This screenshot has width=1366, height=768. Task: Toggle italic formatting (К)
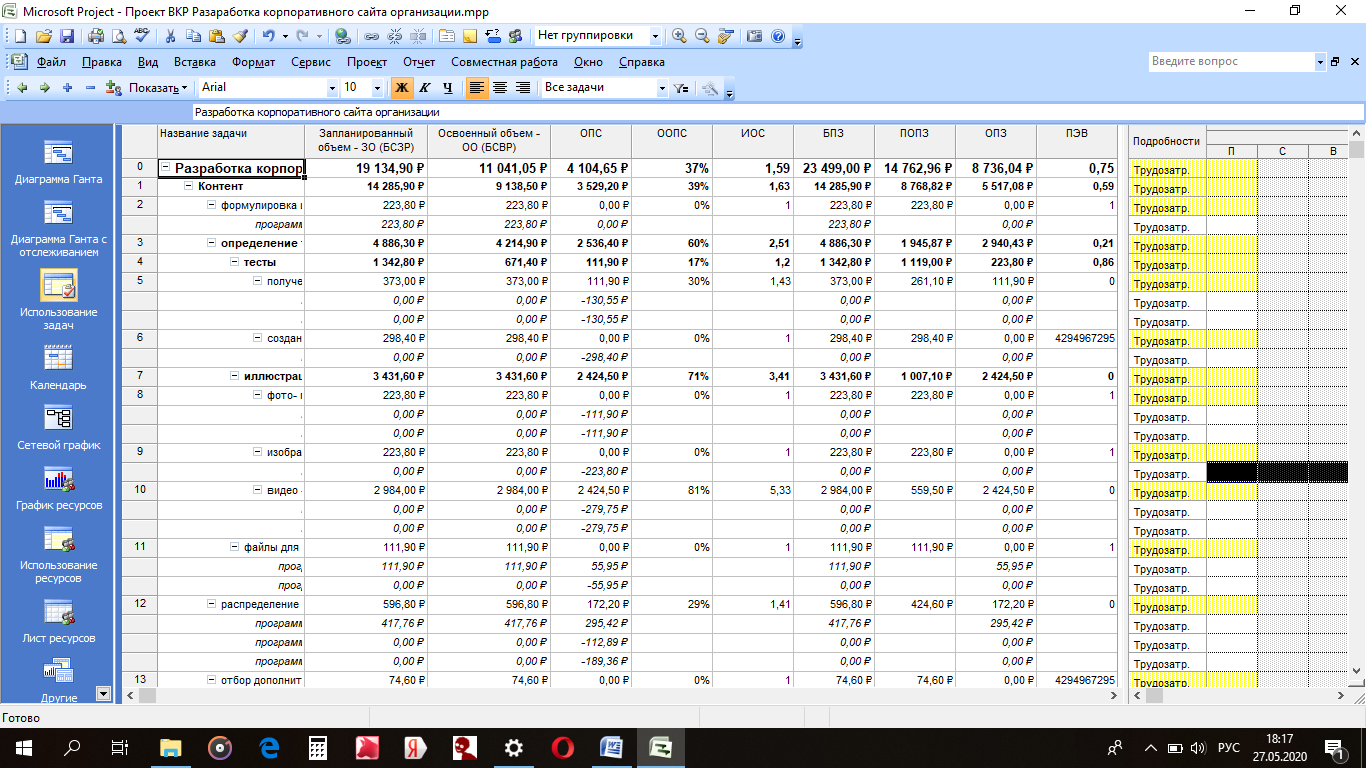(x=425, y=88)
